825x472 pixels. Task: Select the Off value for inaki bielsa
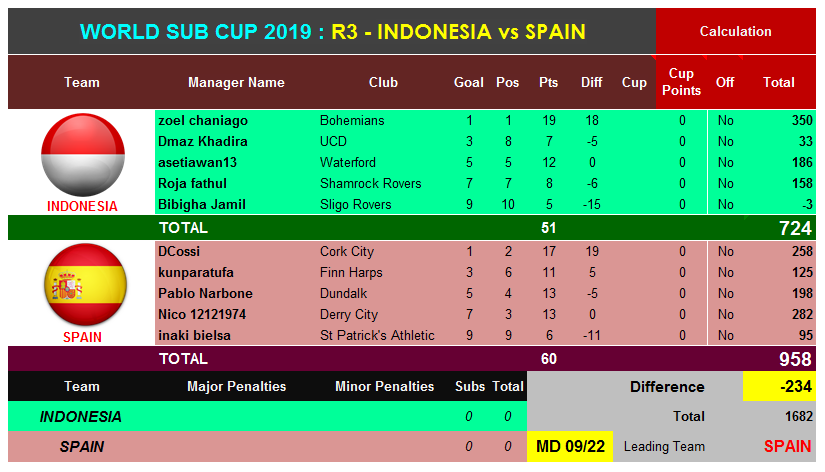coord(726,336)
